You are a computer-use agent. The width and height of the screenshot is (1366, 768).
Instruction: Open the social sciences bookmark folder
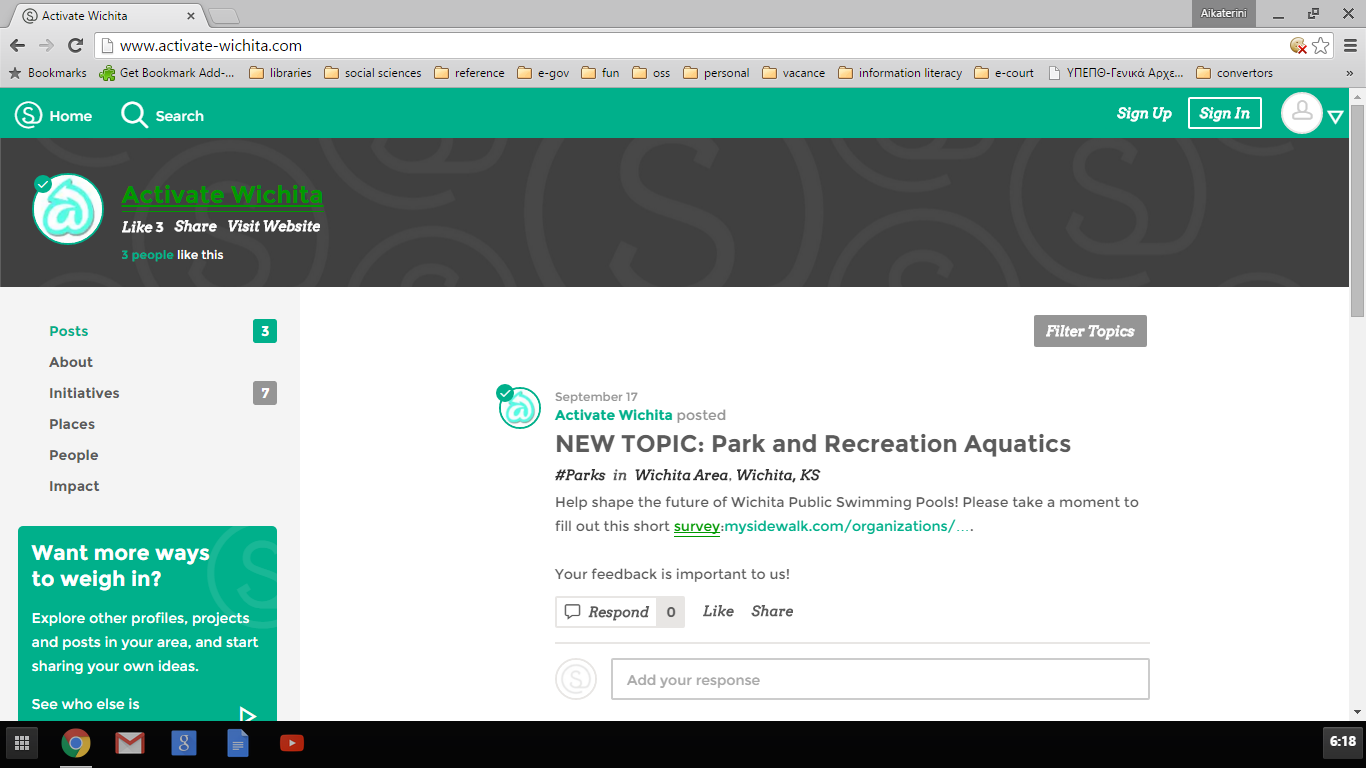pyautogui.click(x=372, y=73)
